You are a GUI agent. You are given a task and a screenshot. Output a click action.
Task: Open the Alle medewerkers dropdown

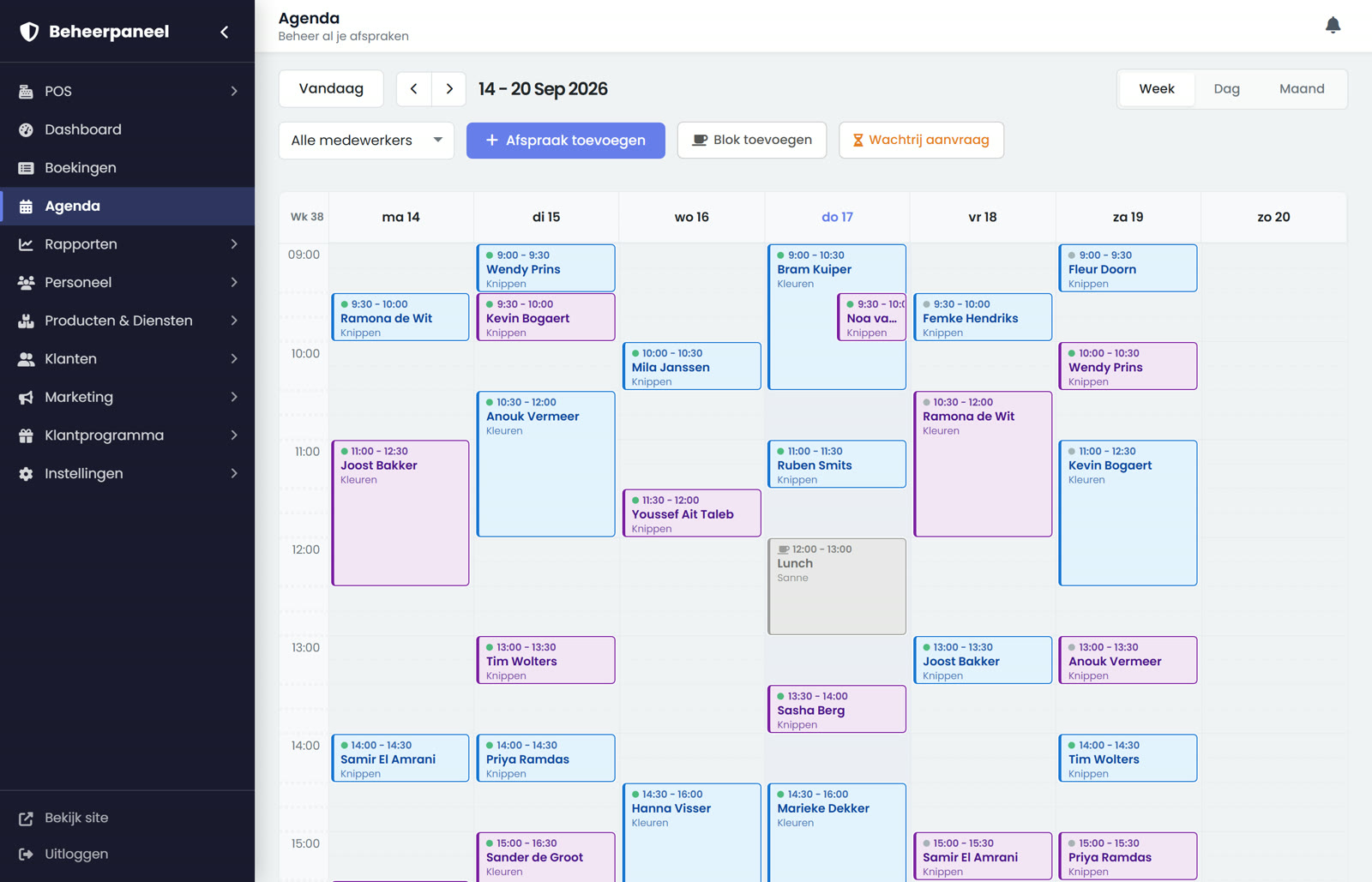coord(366,141)
